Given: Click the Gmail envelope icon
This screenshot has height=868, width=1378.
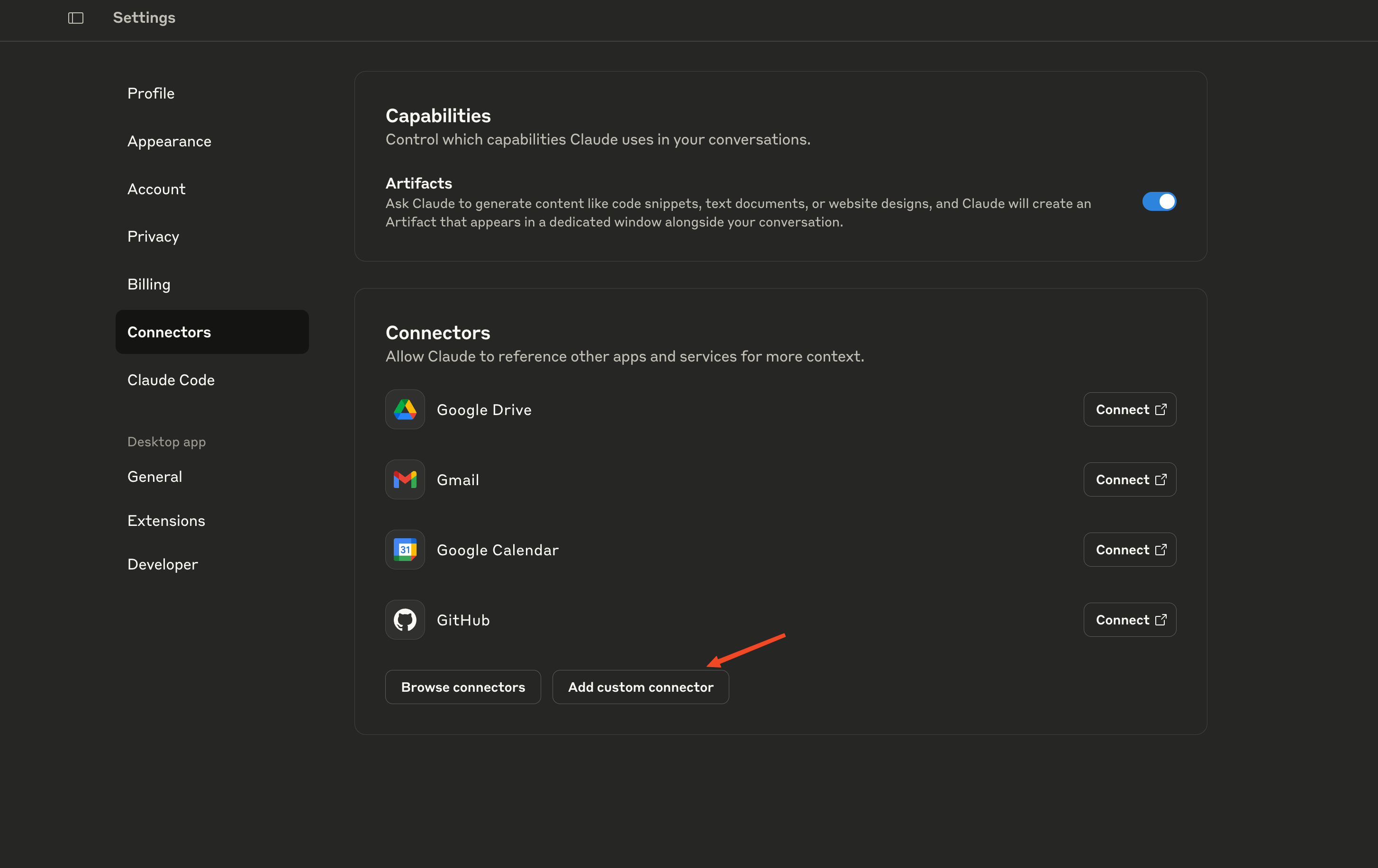Looking at the screenshot, I should point(405,479).
